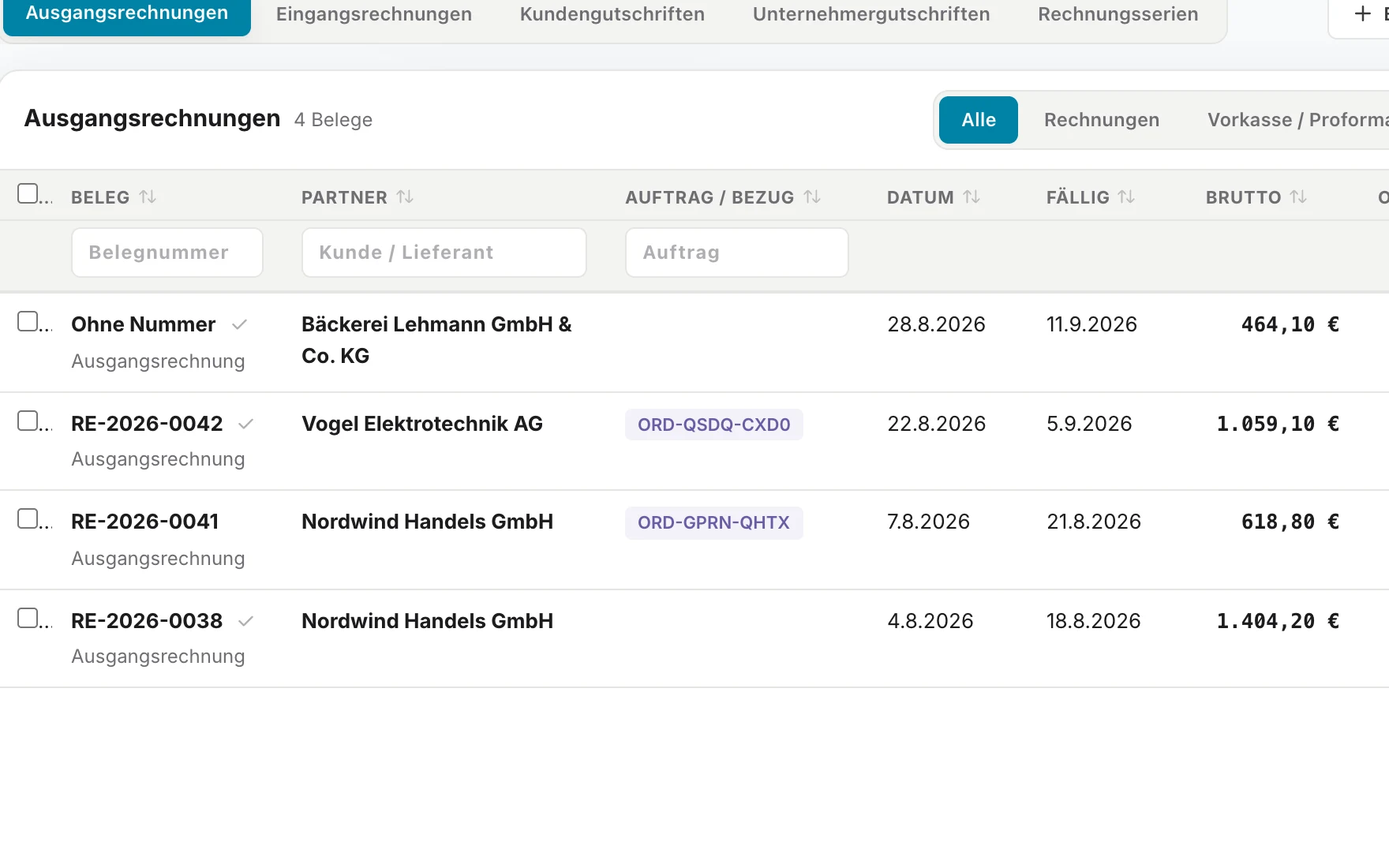Check the RE-2026-0042 row checkbox
1389x868 pixels.
click(x=28, y=421)
